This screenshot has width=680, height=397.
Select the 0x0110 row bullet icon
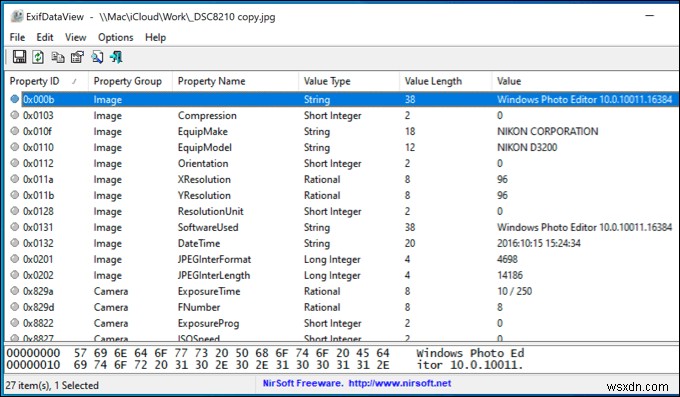15,147
